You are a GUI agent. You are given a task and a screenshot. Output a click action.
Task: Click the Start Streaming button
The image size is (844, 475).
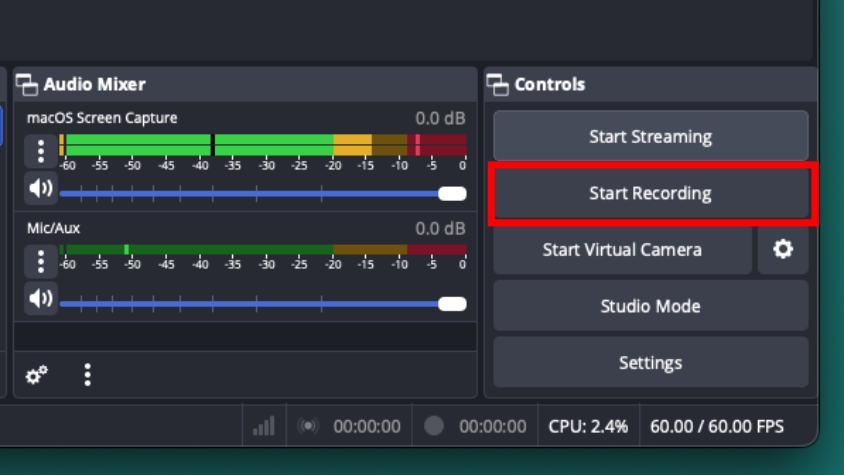click(650, 136)
